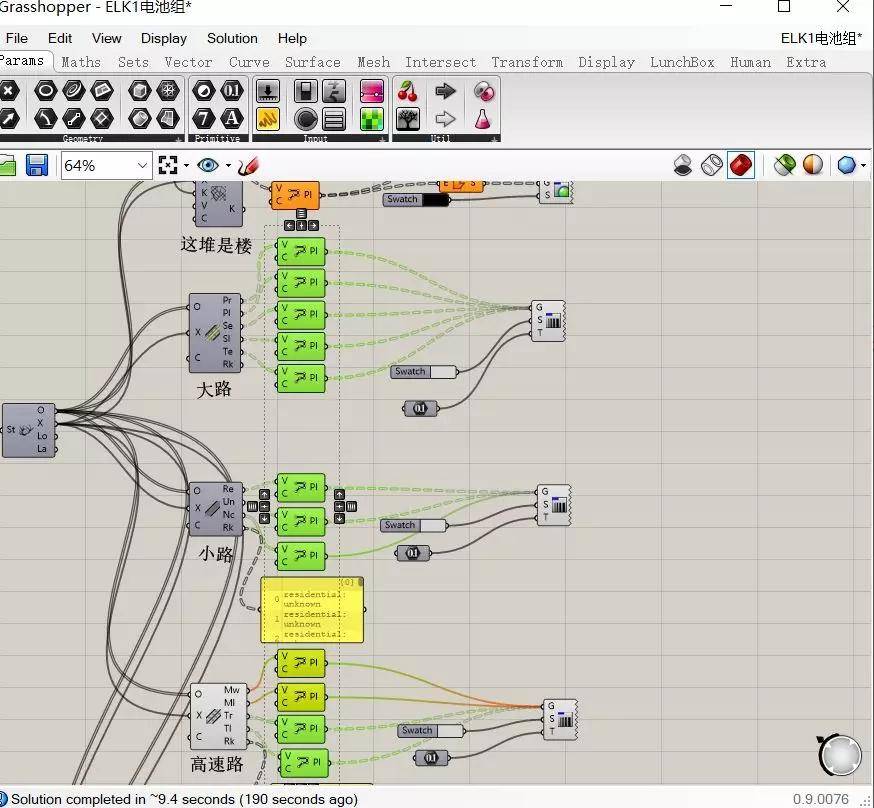Image resolution: width=874 pixels, height=808 pixels.
Task: Choose the tree icon in the Util panel
Action: pos(407,119)
